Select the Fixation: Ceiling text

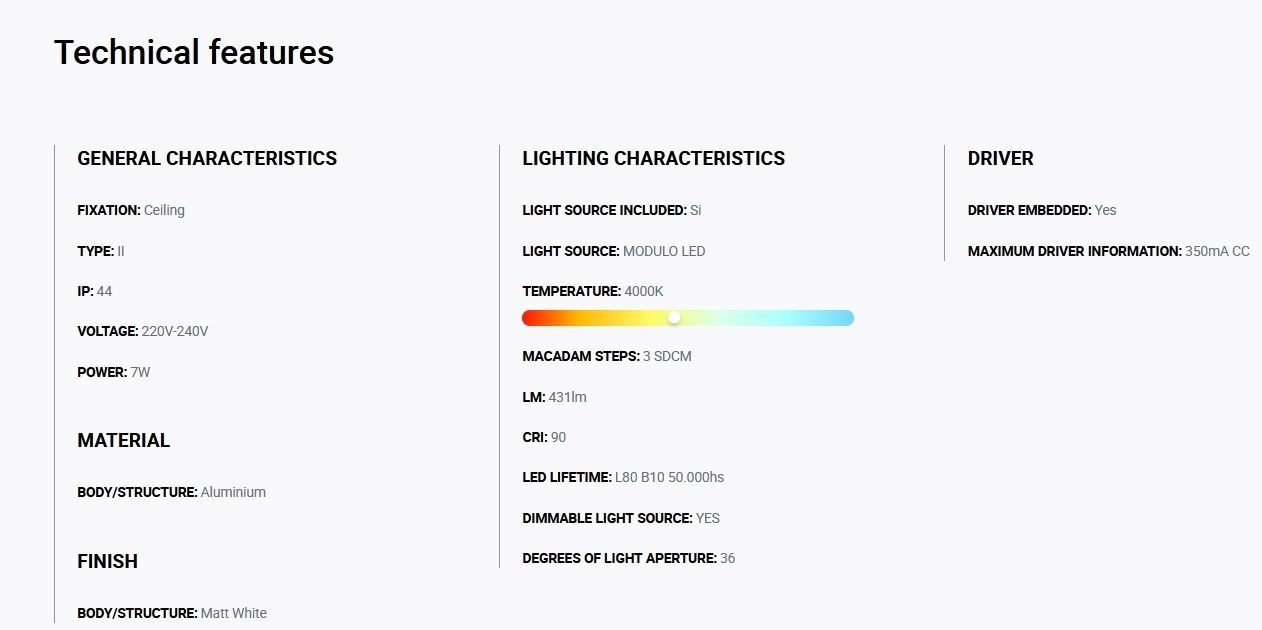[131, 210]
